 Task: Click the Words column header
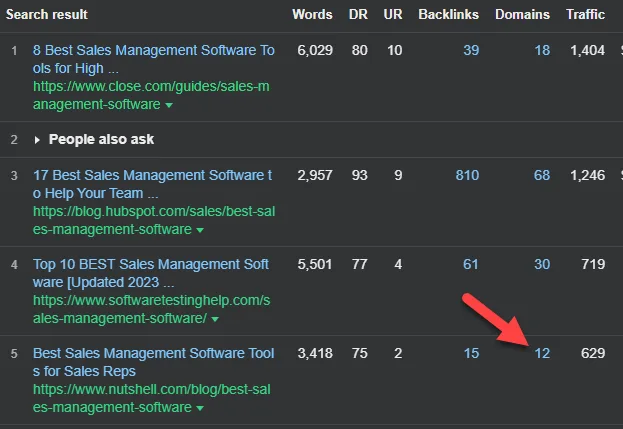click(x=312, y=15)
